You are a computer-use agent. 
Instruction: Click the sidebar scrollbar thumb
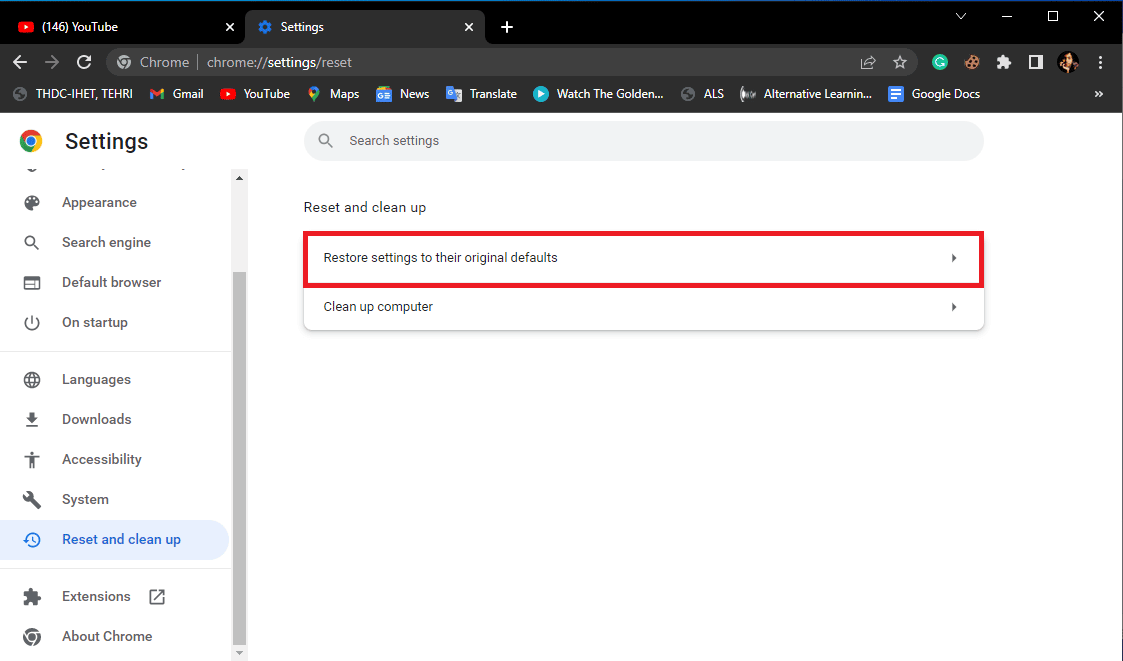[x=239, y=458]
